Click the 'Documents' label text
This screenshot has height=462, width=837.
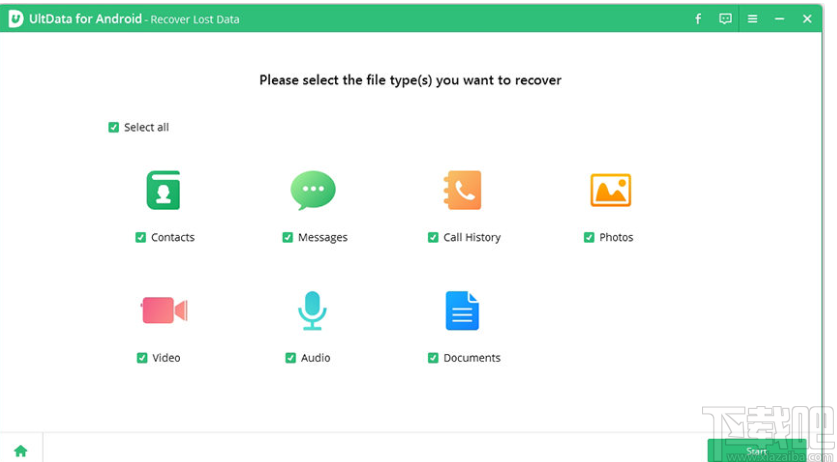tap(472, 358)
